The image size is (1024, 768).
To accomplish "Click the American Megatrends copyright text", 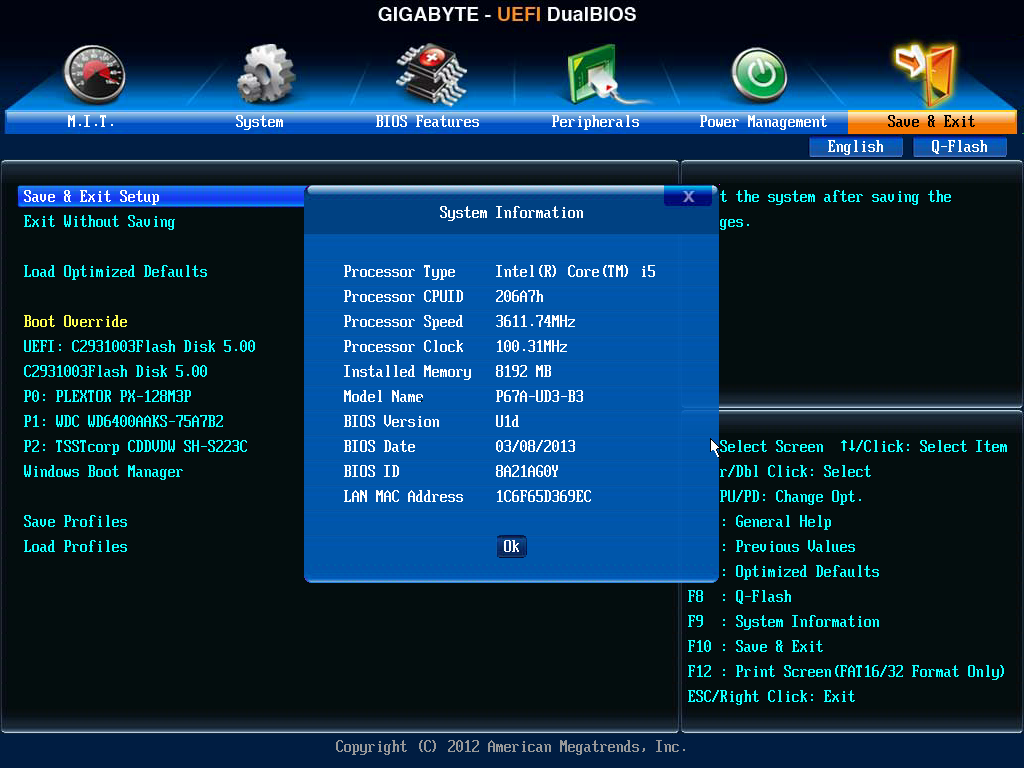I will point(511,746).
